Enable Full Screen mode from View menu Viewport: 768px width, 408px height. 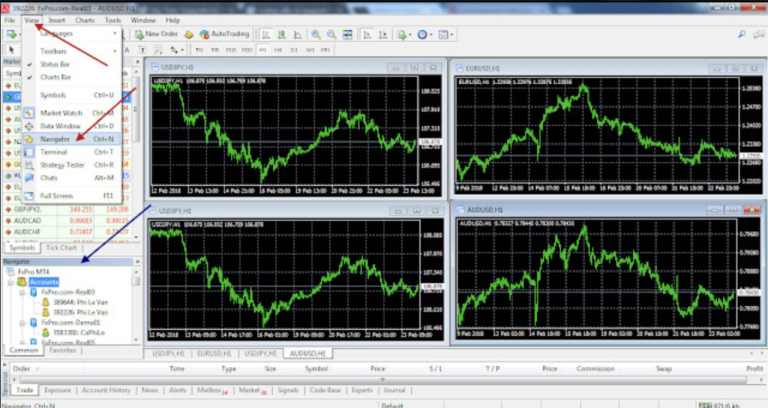coord(56,195)
